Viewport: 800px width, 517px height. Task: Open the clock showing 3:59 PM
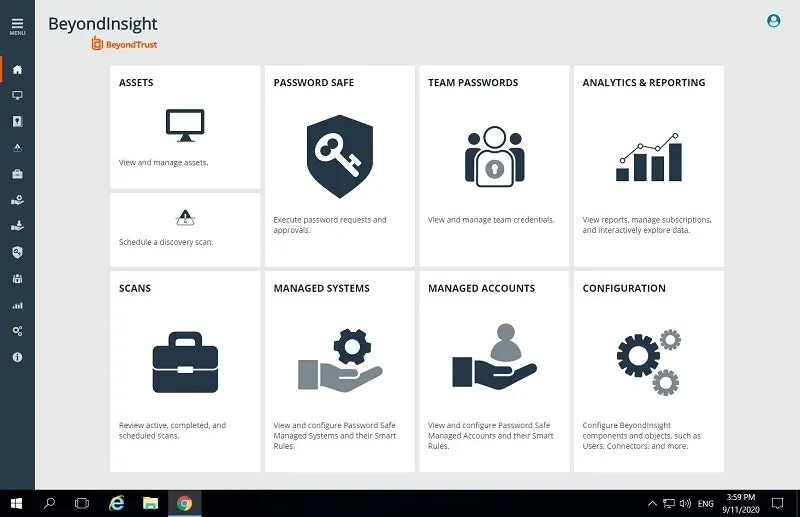pyautogui.click(x=741, y=504)
